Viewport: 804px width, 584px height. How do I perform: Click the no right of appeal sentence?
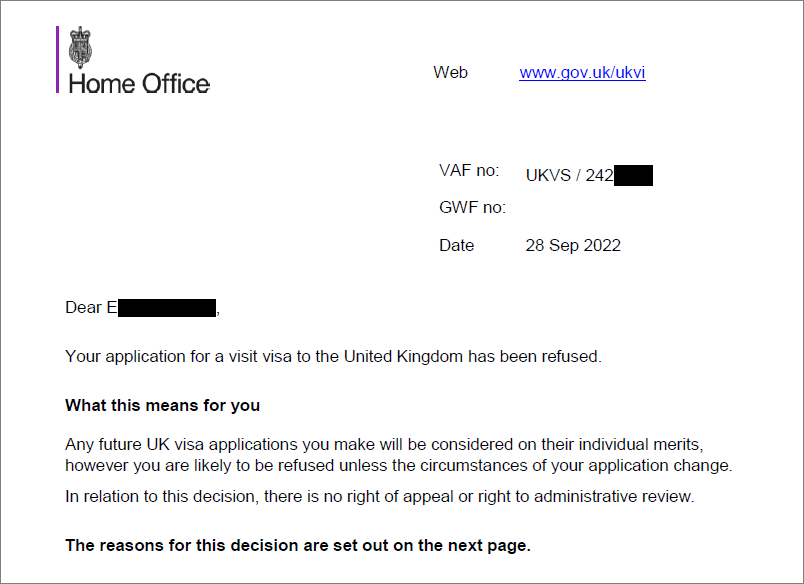380,497
